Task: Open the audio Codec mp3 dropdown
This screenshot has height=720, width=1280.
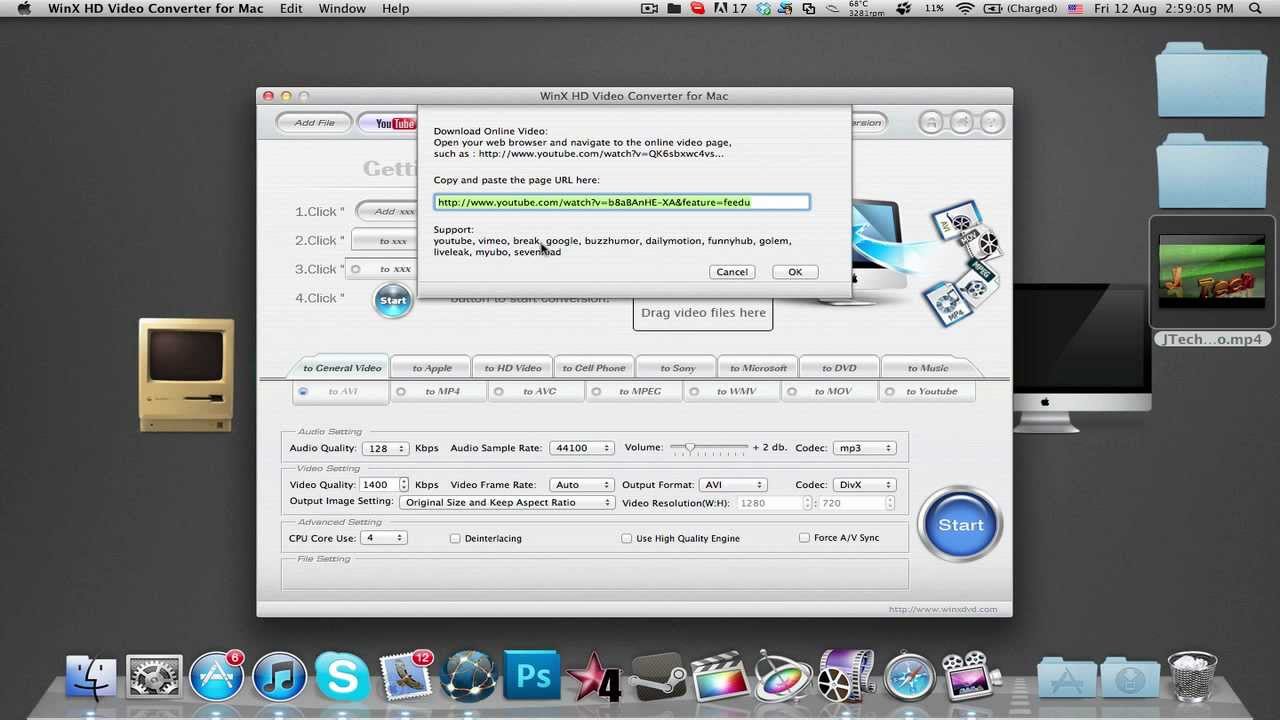Action: pos(865,448)
